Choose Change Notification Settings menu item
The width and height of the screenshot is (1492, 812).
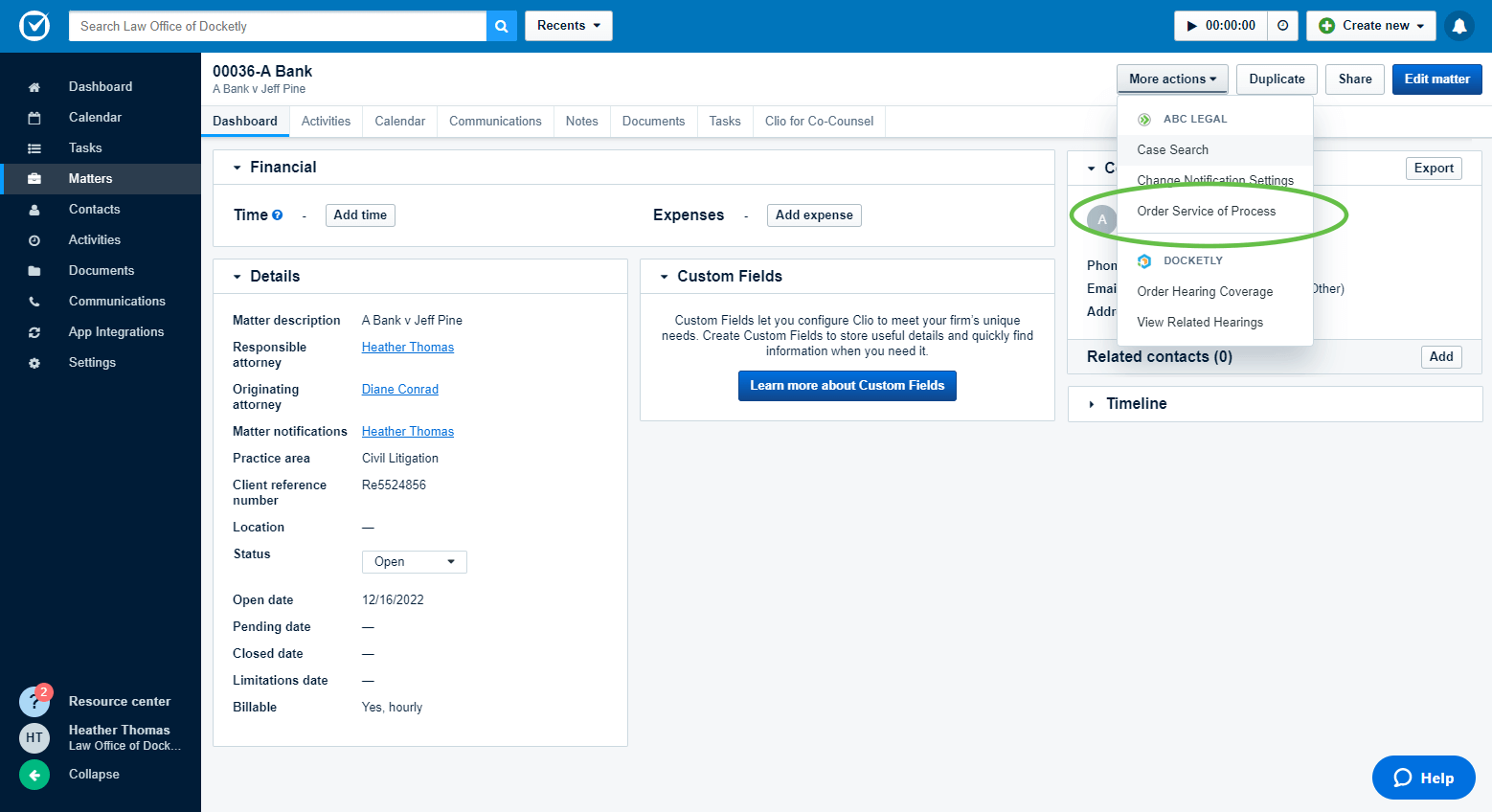(x=1215, y=181)
